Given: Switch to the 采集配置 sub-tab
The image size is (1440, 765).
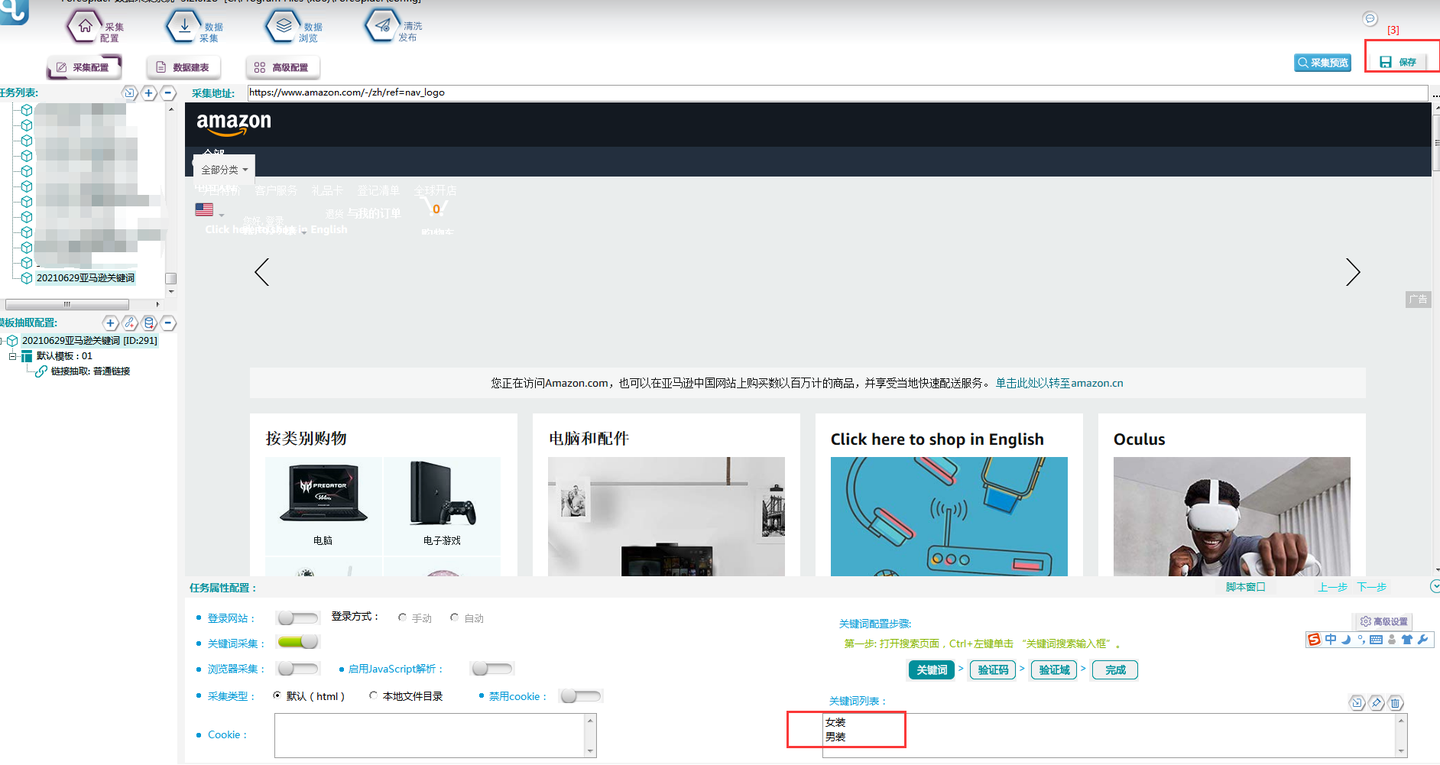Looking at the screenshot, I should click(x=84, y=67).
